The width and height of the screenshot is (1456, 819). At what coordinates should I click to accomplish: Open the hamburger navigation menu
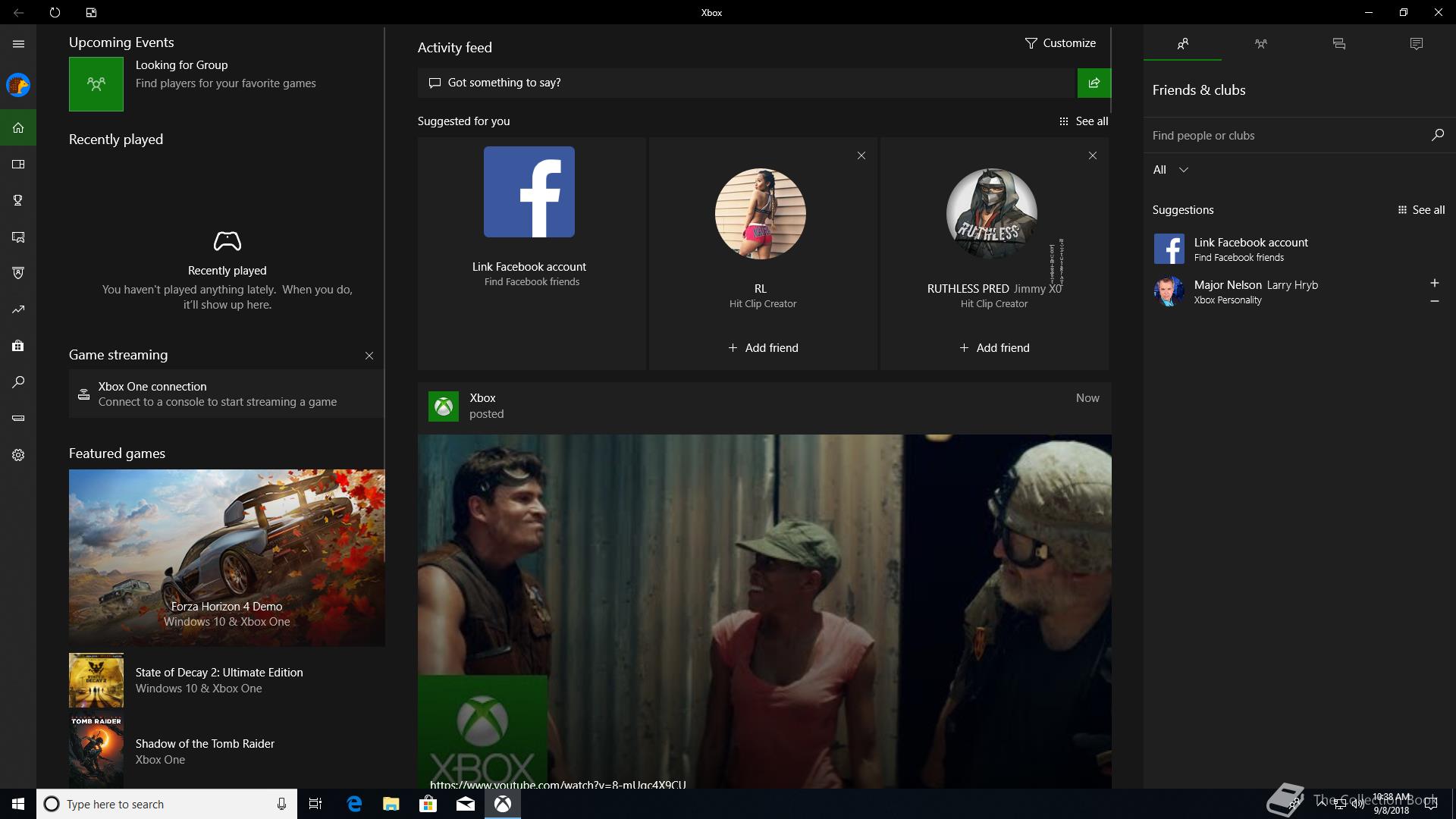pyautogui.click(x=18, y=44)
